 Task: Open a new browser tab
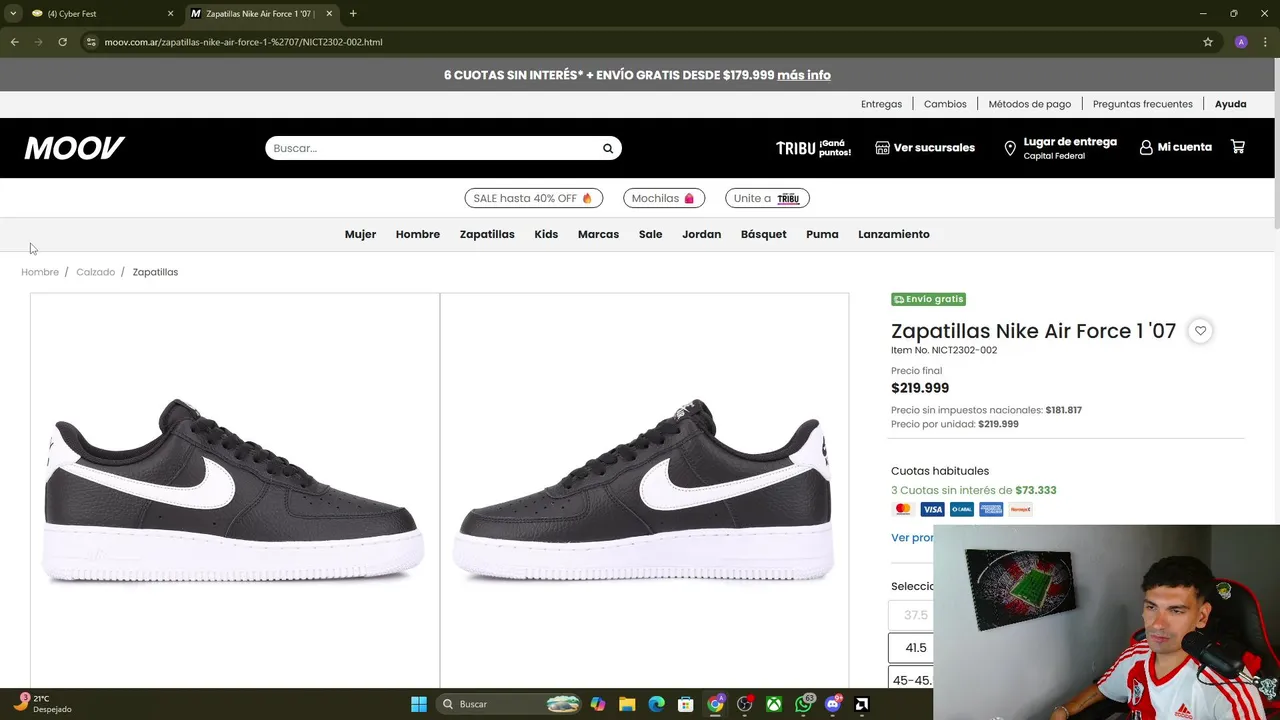353,14
